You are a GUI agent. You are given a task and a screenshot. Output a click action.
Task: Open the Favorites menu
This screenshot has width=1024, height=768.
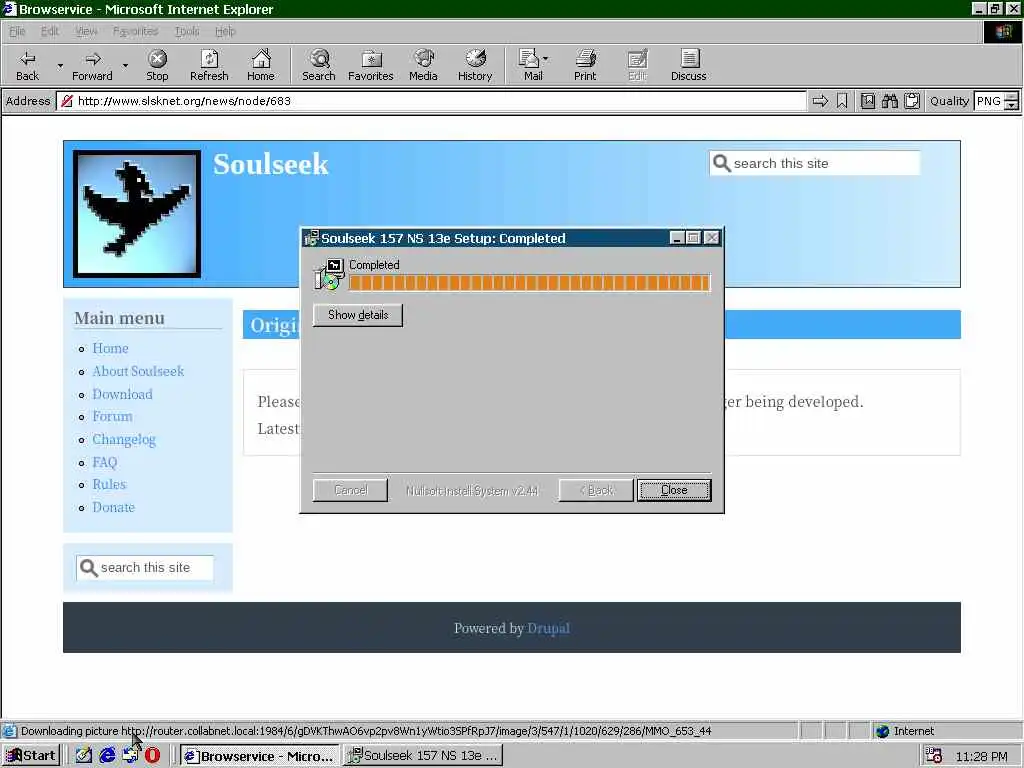click(135, 31)
